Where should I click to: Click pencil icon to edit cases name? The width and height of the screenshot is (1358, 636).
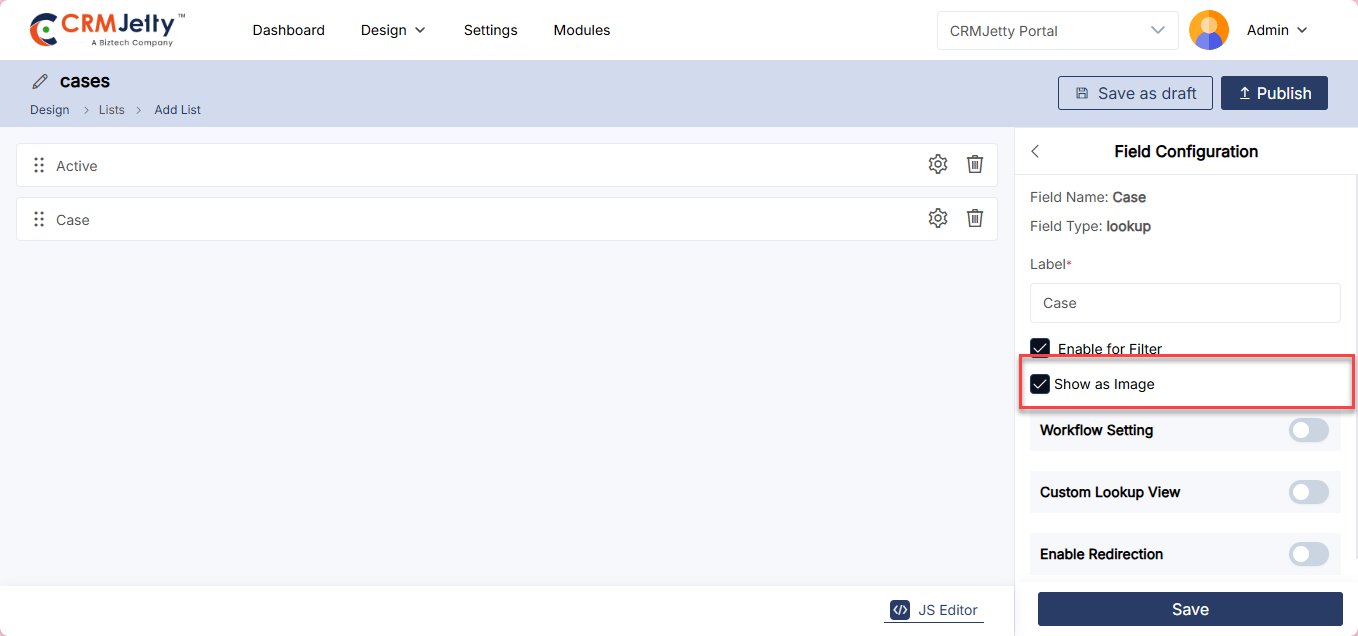(40, 82)
